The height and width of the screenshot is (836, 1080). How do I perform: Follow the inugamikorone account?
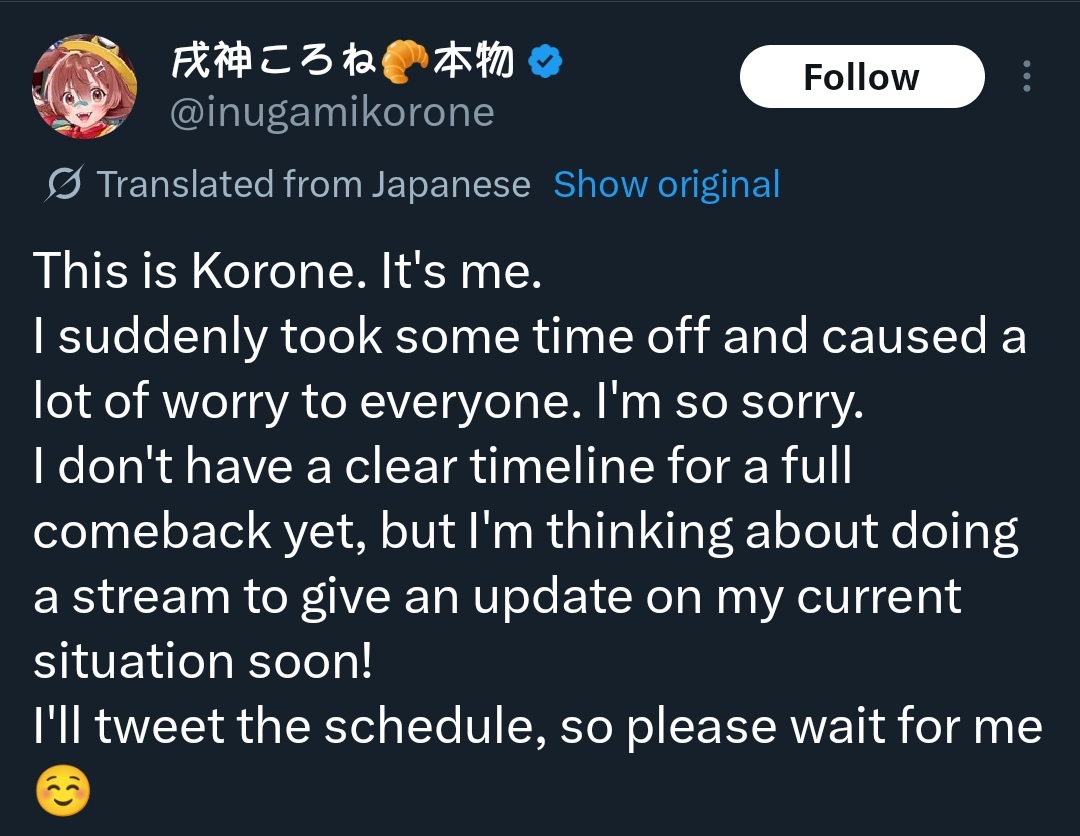click(861, 77)
